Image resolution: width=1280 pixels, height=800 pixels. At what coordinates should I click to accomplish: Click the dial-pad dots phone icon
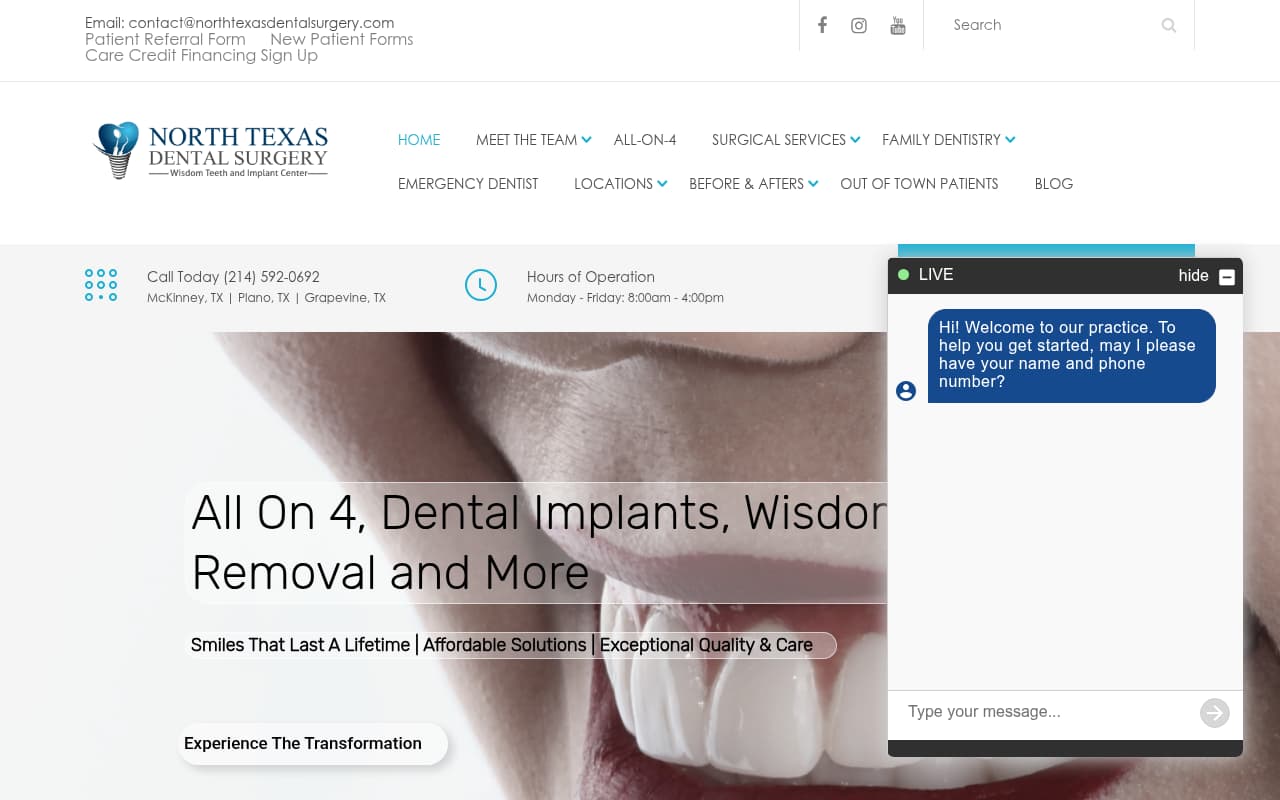coord(101,285)
